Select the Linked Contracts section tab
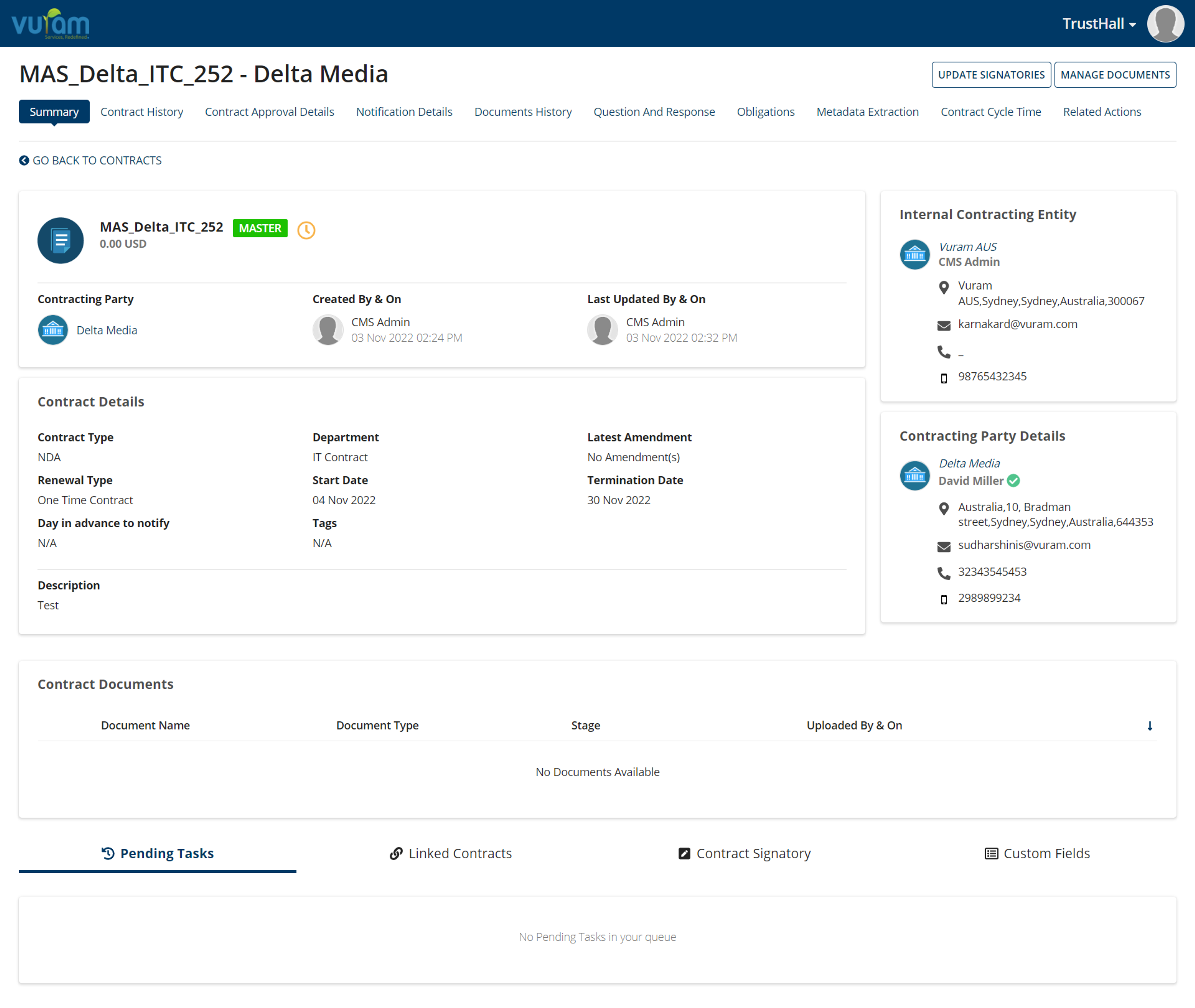 [x=451, y=853]
